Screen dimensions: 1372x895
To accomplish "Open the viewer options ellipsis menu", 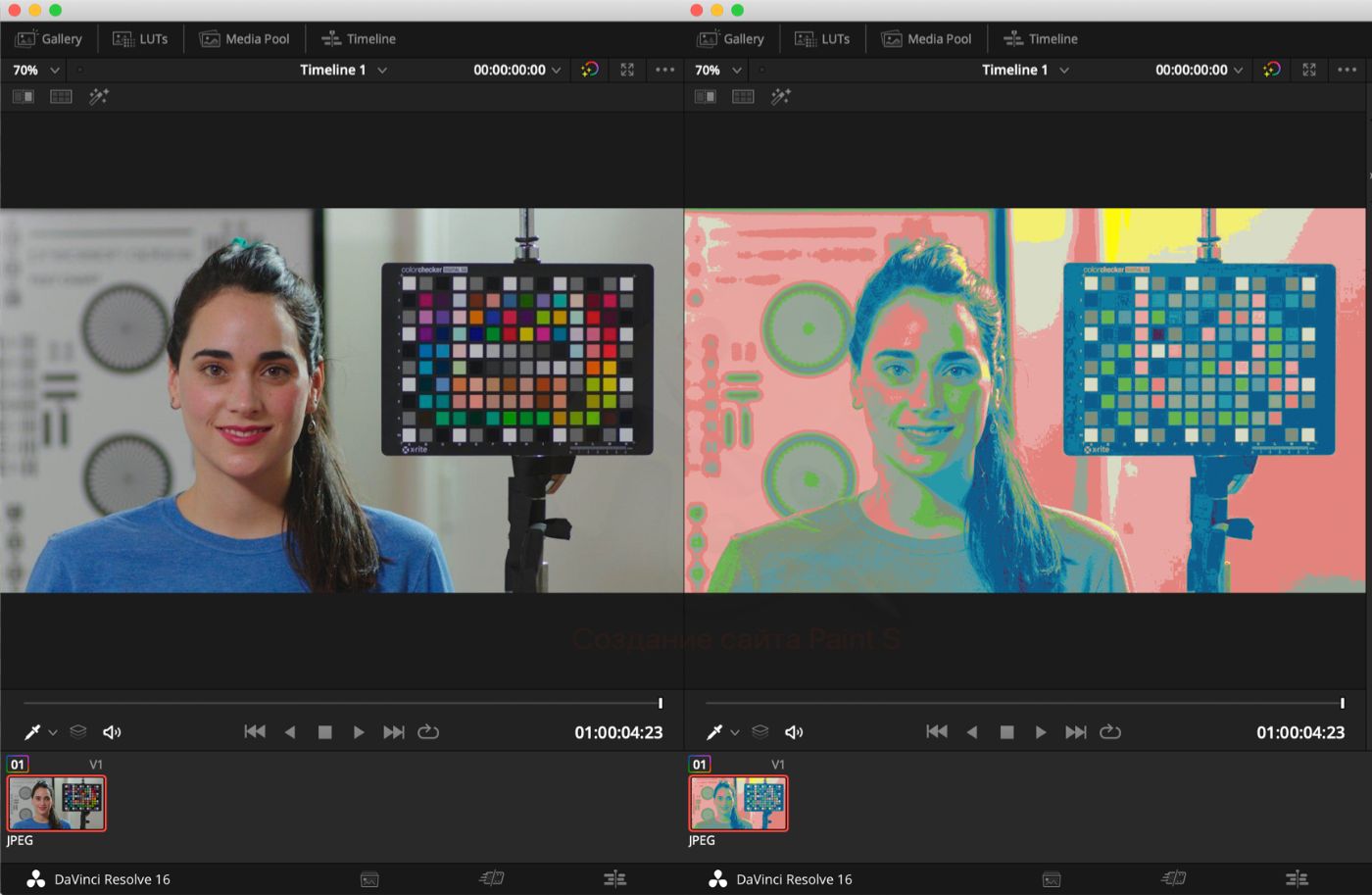I will [664, 70].
